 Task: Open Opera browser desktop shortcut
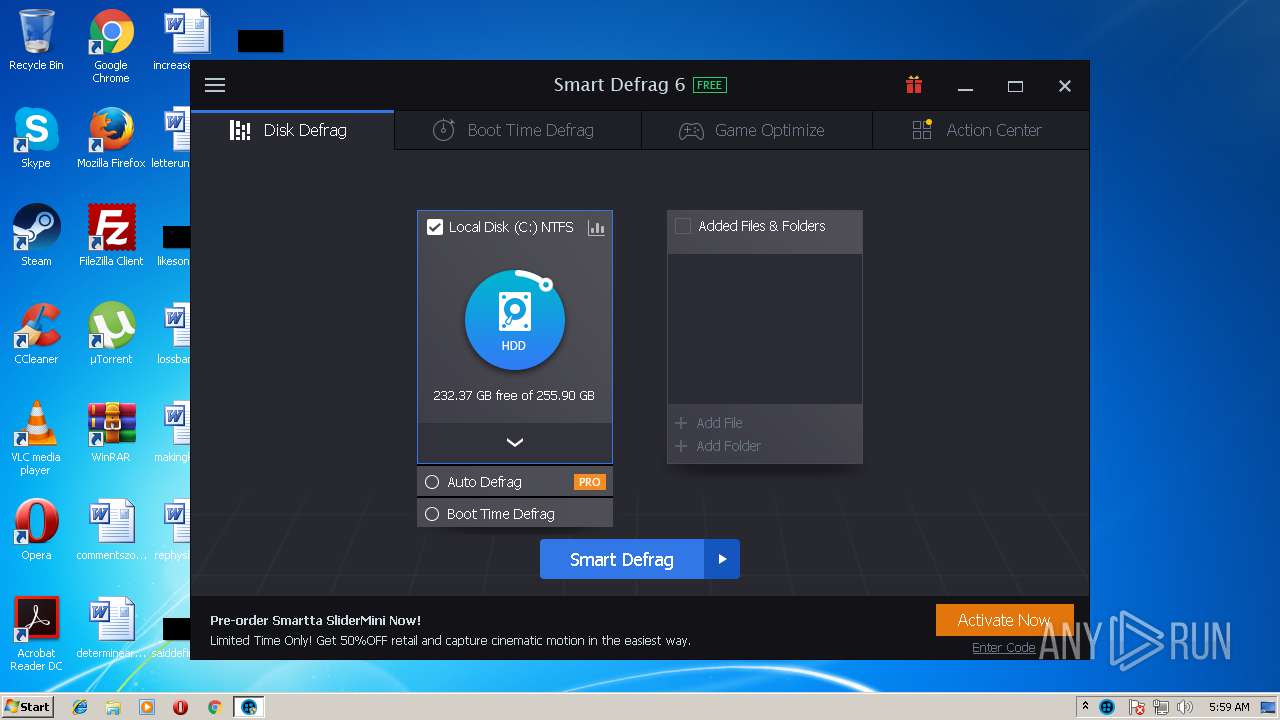[36, 531]
